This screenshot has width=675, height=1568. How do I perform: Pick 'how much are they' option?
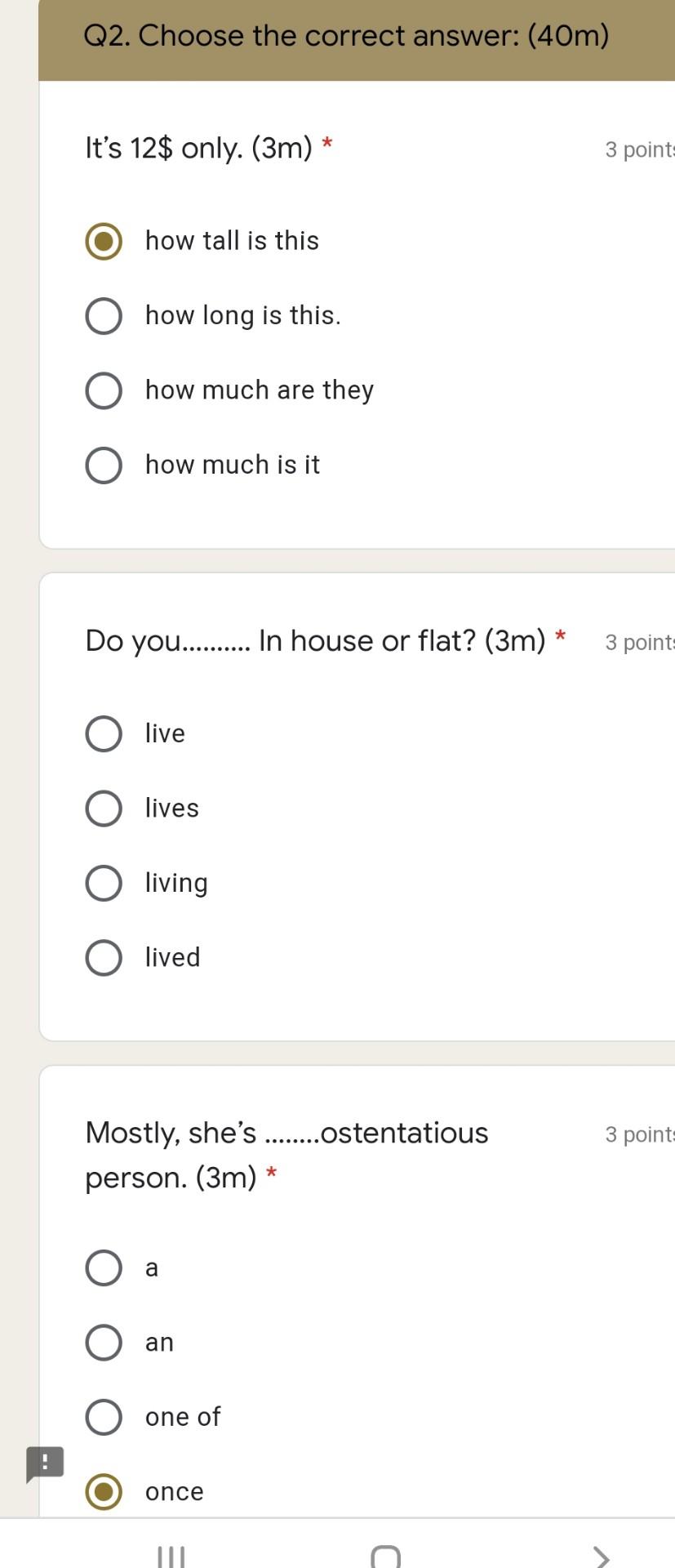(x=104, y=390)
